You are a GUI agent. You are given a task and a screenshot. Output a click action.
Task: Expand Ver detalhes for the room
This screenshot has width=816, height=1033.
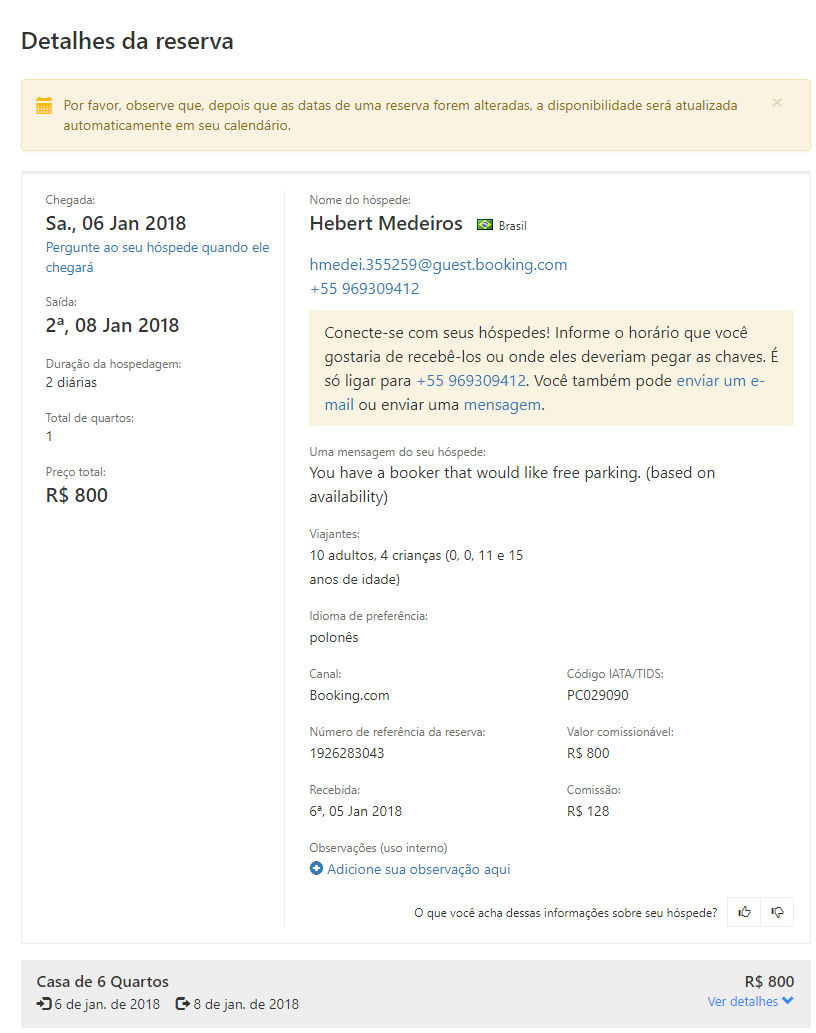point(742,1001)
